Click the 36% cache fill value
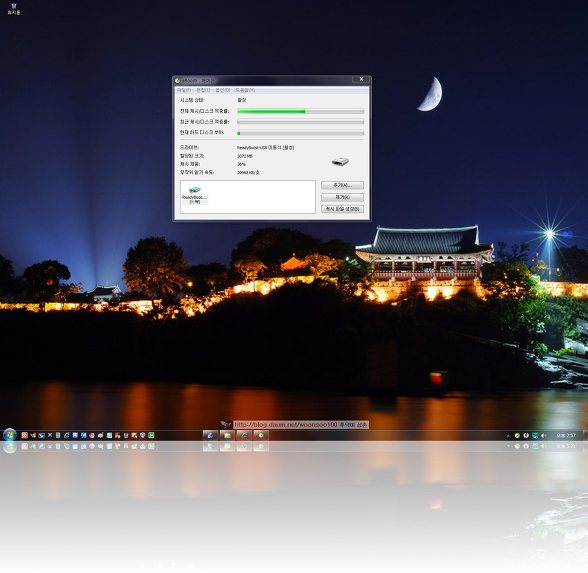The width and height of the screenshot is (588, 573). (x=241, y=164)
